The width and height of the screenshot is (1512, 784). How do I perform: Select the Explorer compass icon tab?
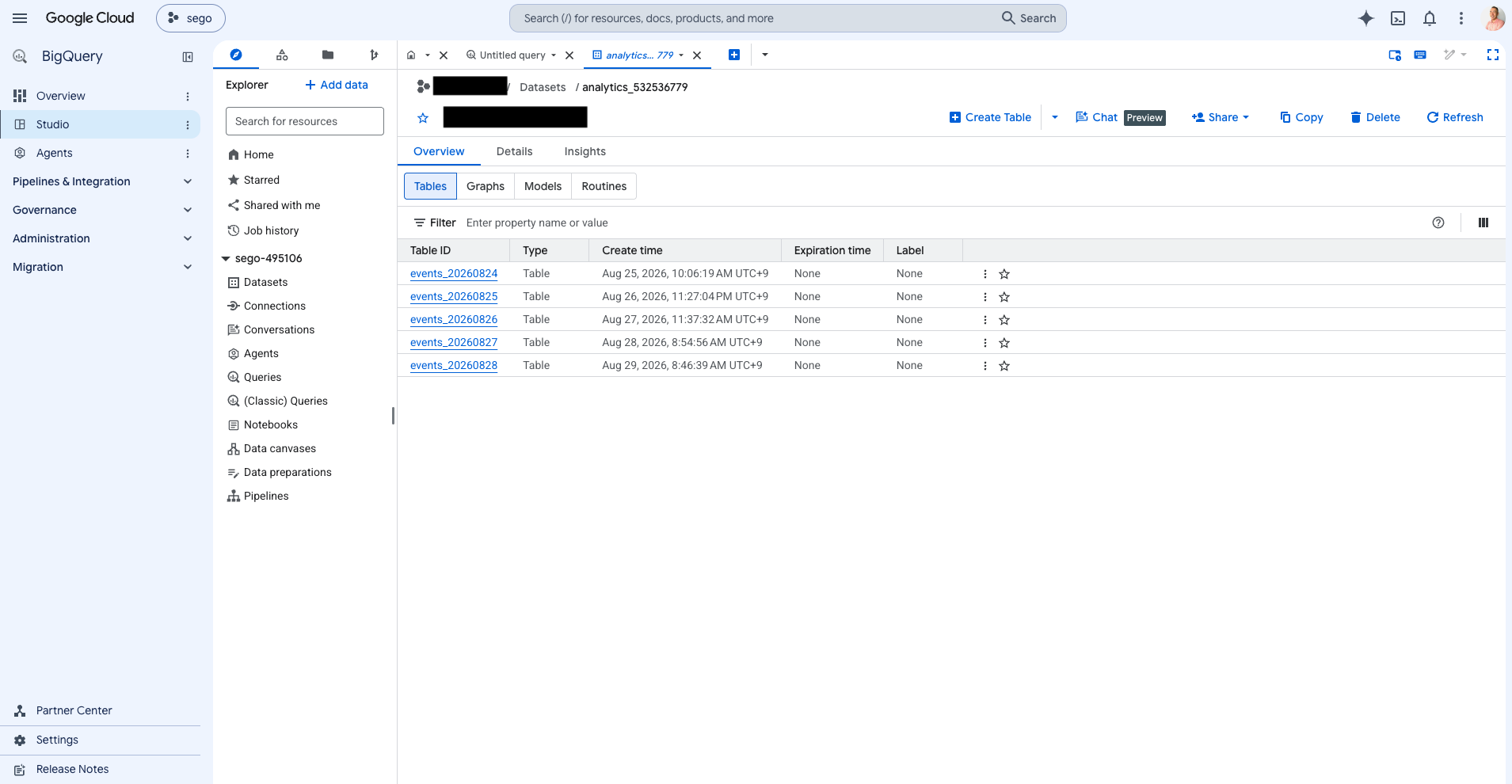(x=236, y=55)
